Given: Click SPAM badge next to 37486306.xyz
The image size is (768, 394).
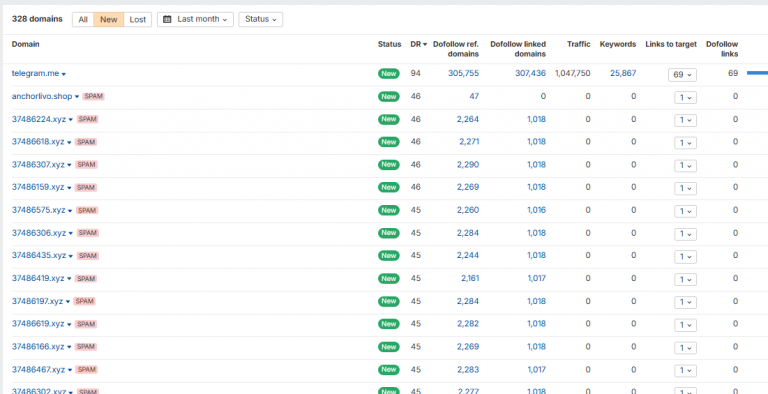Looking at the screenshot, I should click(x=88, y=233).
